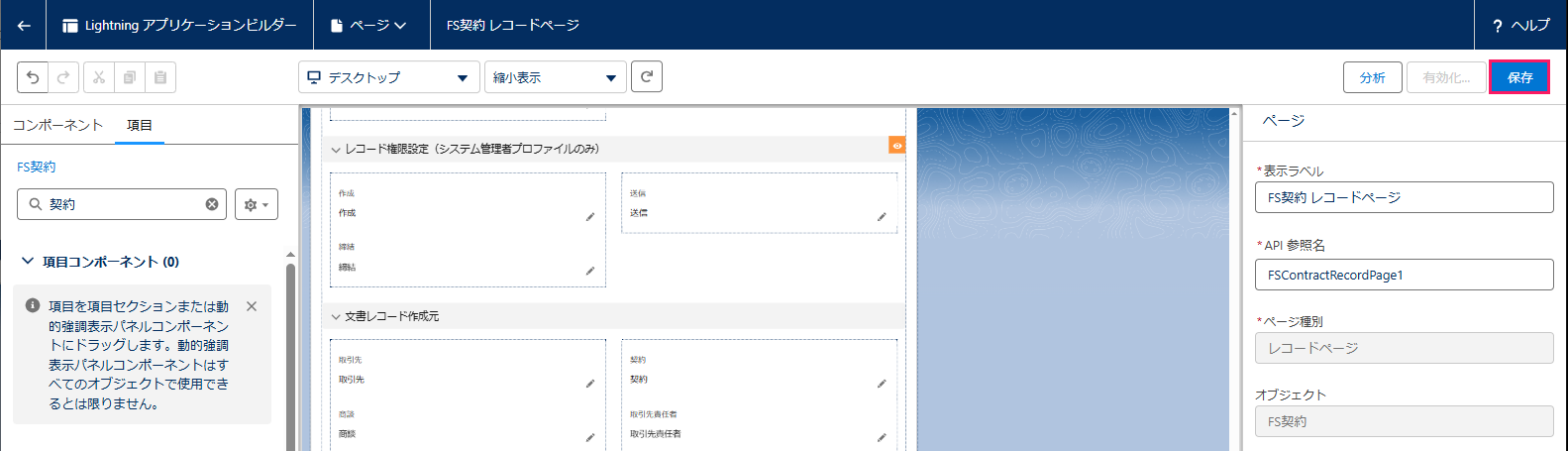Click the pencil icon for 契約 field
Screen dimensions: 1568x451
pos(882,383)
